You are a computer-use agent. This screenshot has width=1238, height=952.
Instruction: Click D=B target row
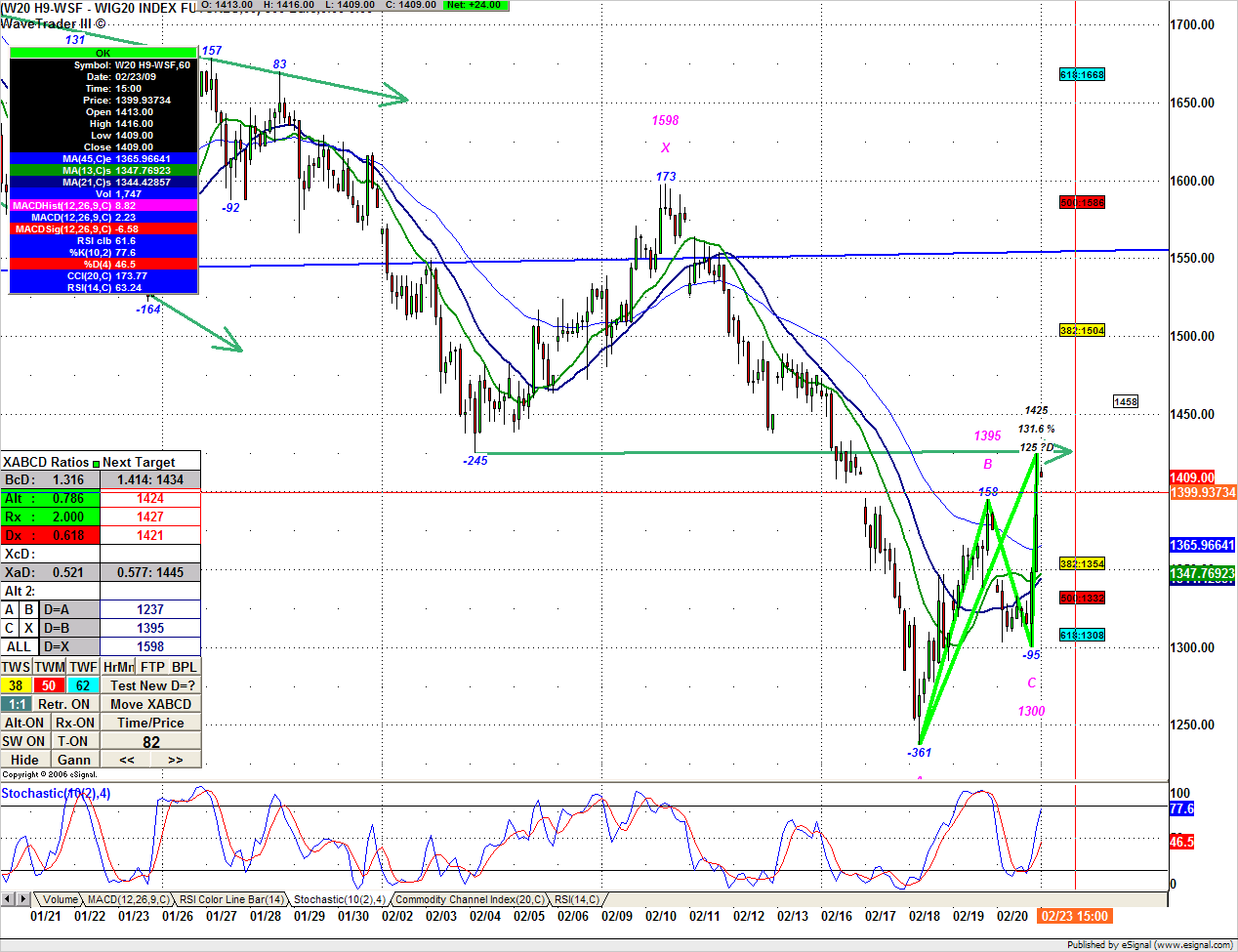click(70, 628)
